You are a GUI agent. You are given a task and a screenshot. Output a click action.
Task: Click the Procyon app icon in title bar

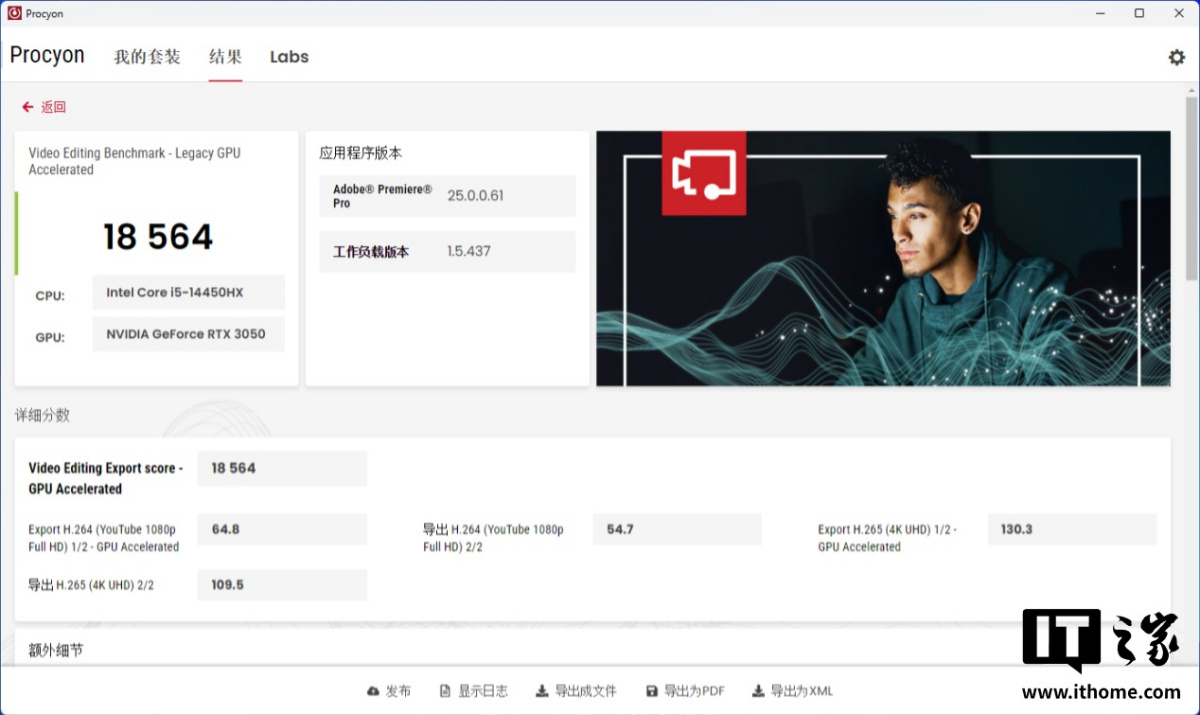14,13
